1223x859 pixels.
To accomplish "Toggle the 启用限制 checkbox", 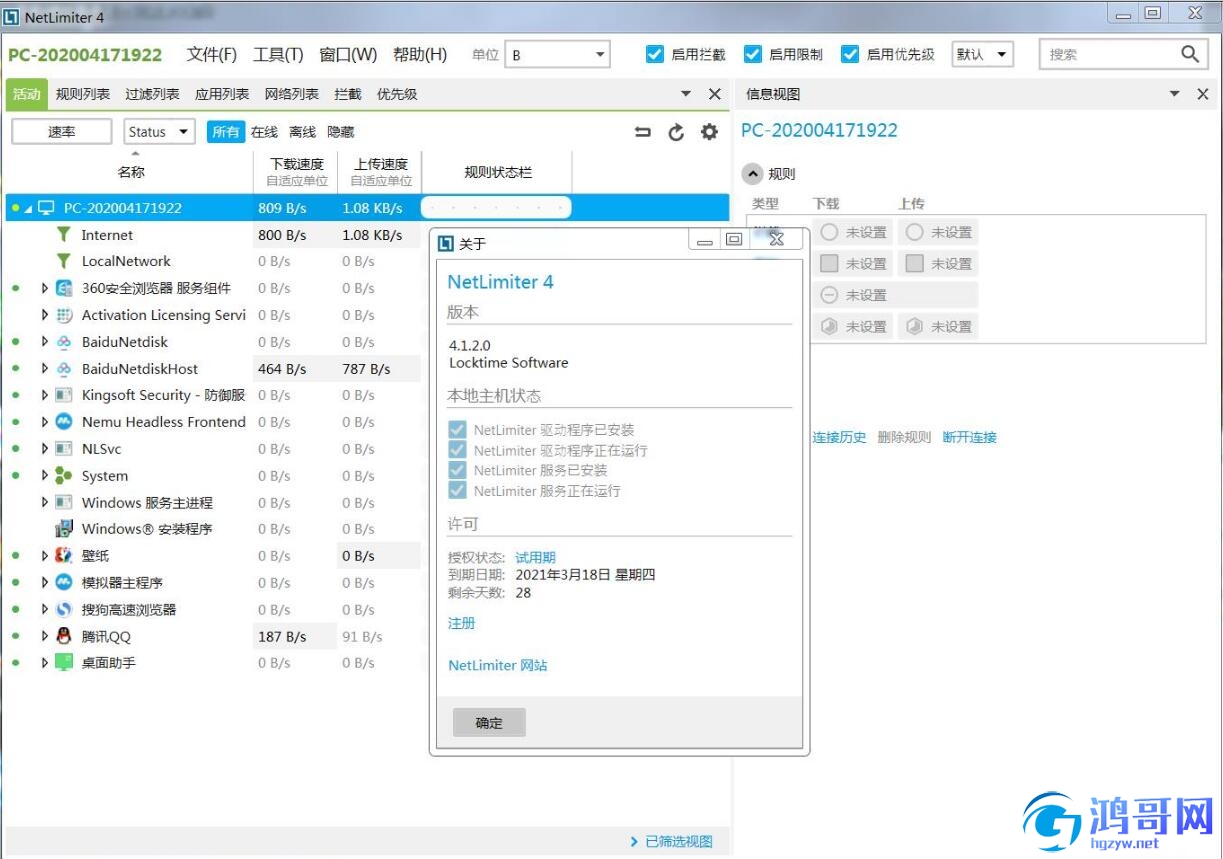I will click(753, 54).
